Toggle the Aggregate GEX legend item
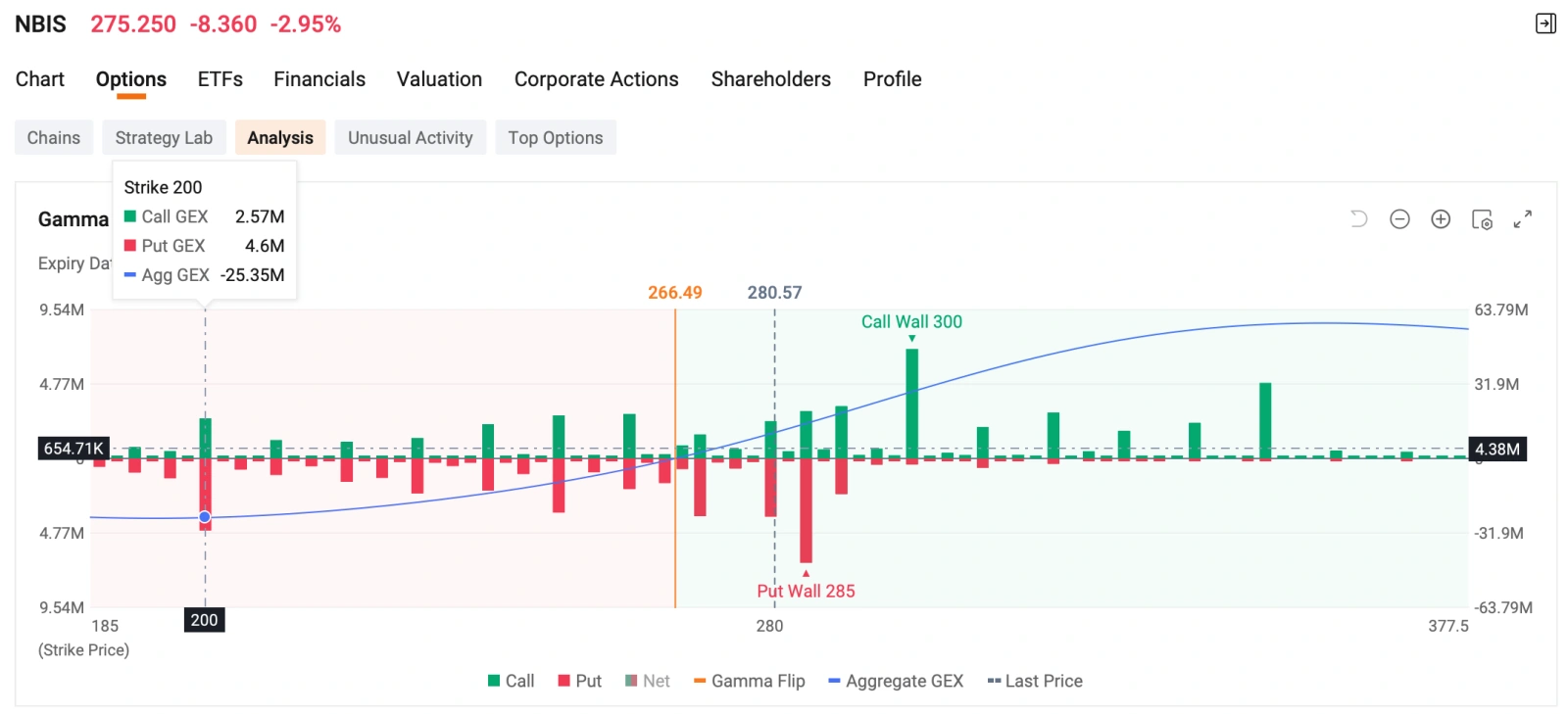Image resolution: width=1568 pixels, height=714 pixels. coord(896,681)
